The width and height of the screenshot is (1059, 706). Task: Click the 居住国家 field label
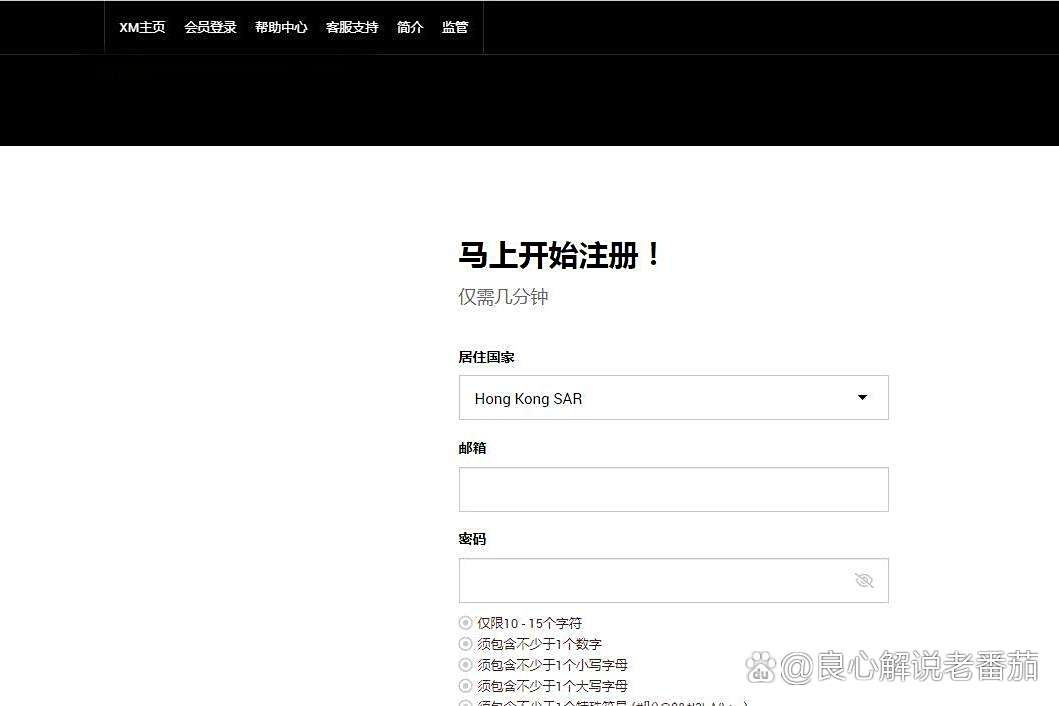486,357
